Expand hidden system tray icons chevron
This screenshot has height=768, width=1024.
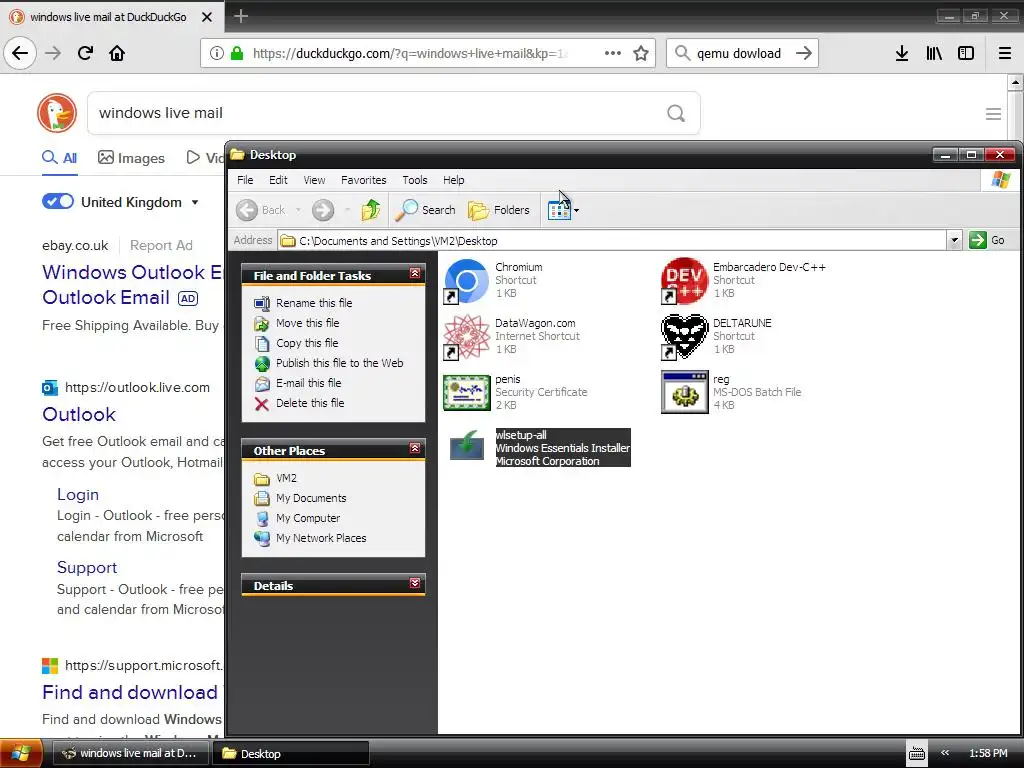pos(944,753)
